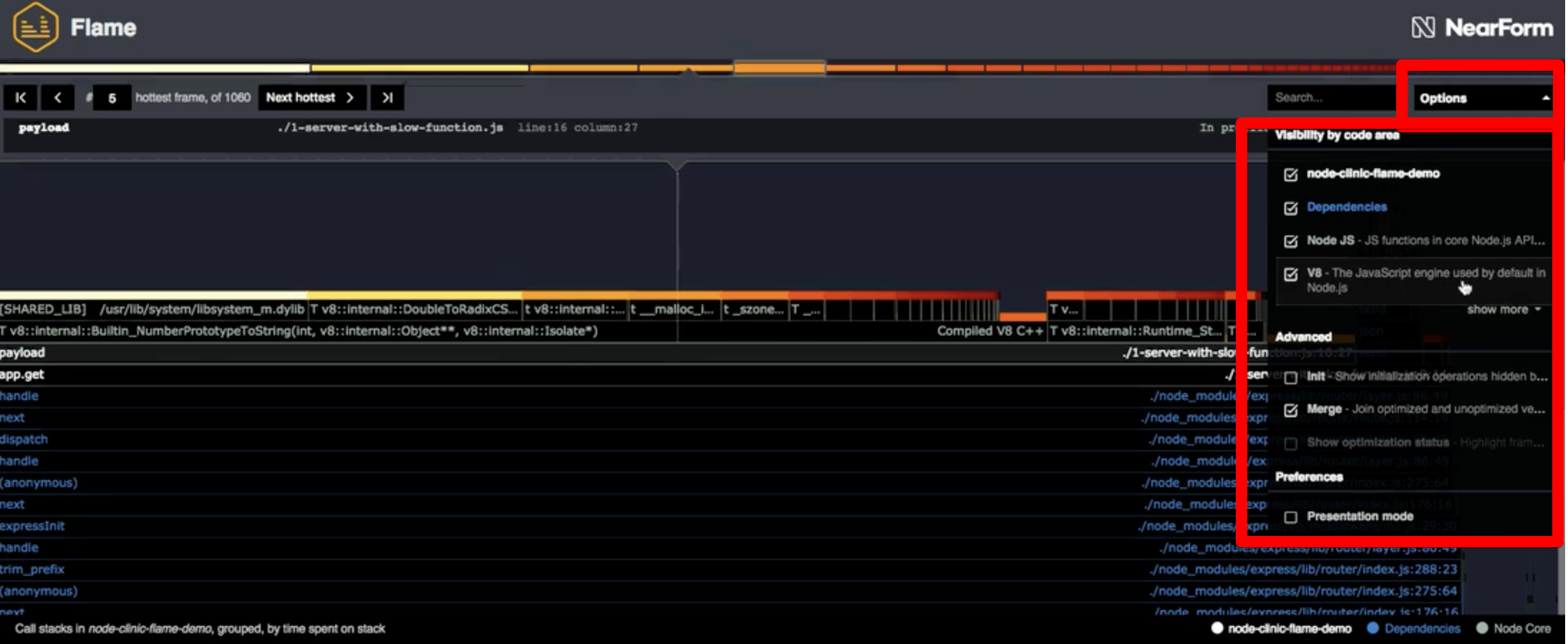The image size is (1568, 644).
Task: Jump to the first hottest frame
Action: pos(21,97)
